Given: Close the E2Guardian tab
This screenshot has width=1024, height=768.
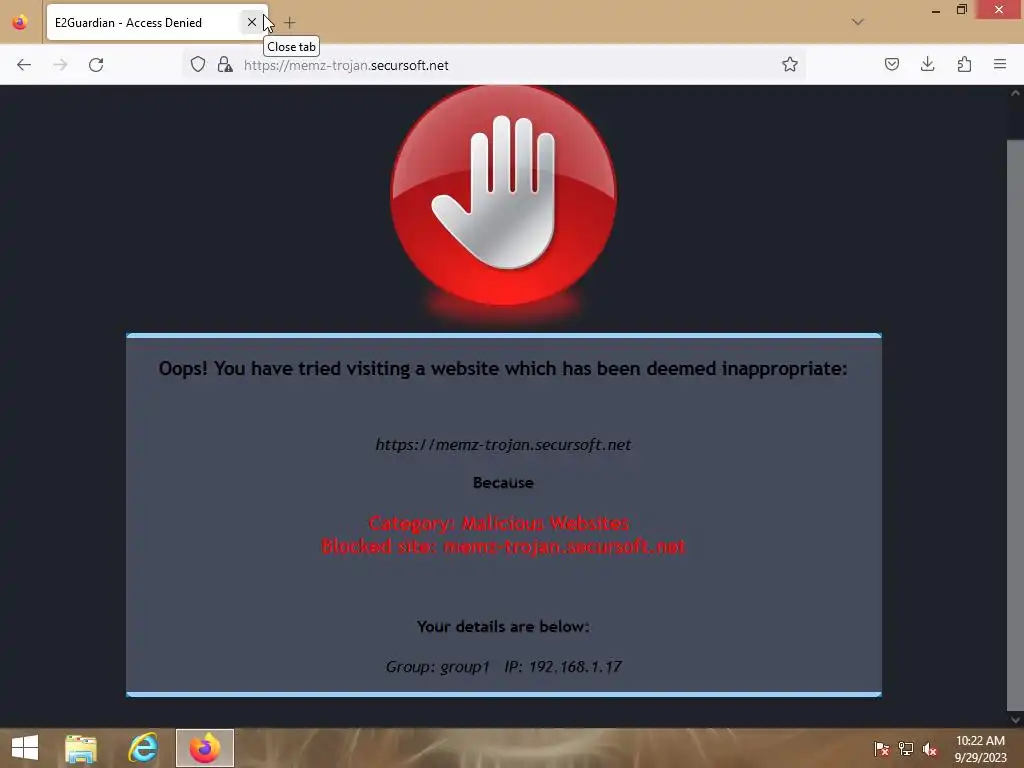Looking at the screenshot, I should tap(251, 22).
